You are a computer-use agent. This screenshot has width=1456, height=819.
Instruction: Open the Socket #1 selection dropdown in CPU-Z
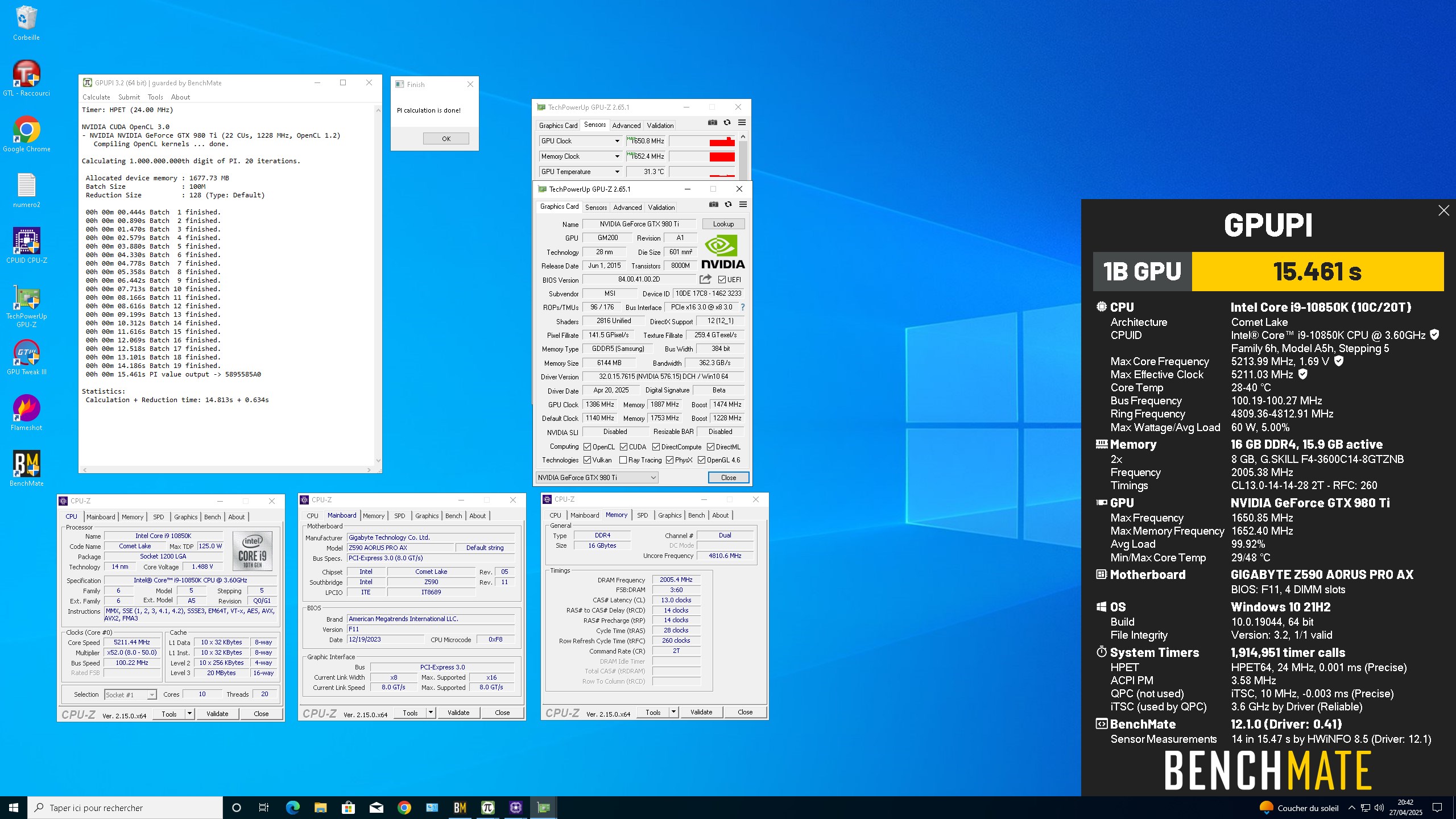(130, 694)
